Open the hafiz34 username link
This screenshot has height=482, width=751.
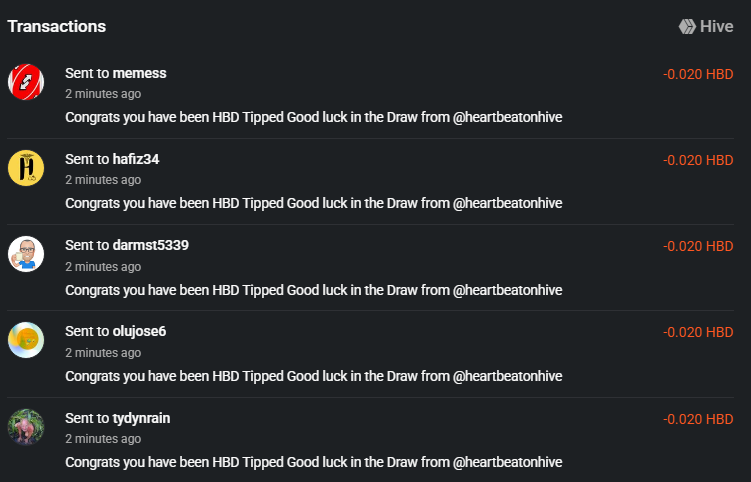click(136, 159)
